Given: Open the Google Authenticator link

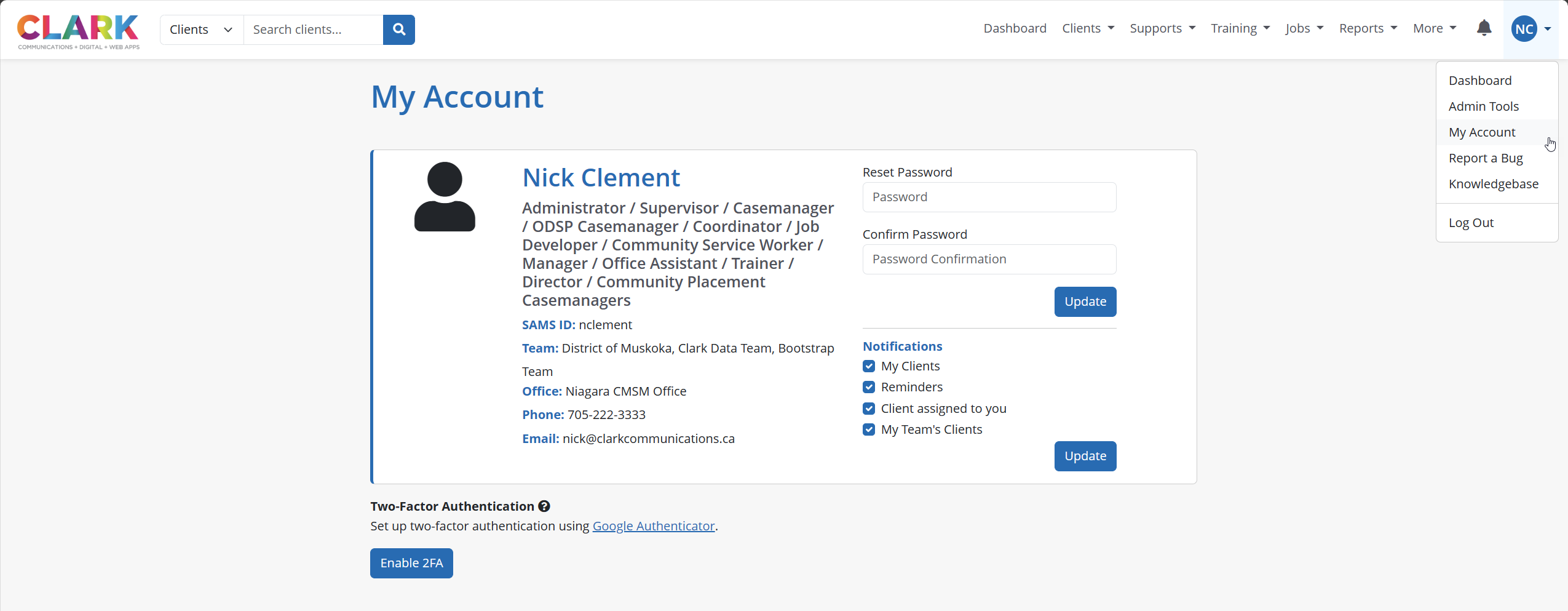Looking at the screenshot, I should pyautogui.click(x=653, y=526).
